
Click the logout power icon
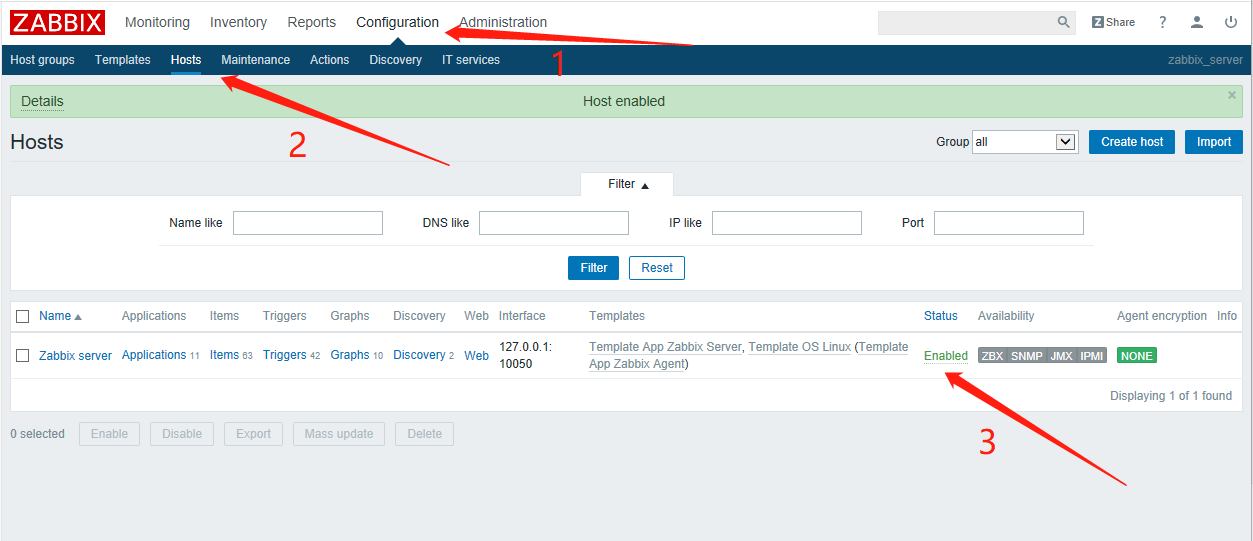[x=1231, y=22]
